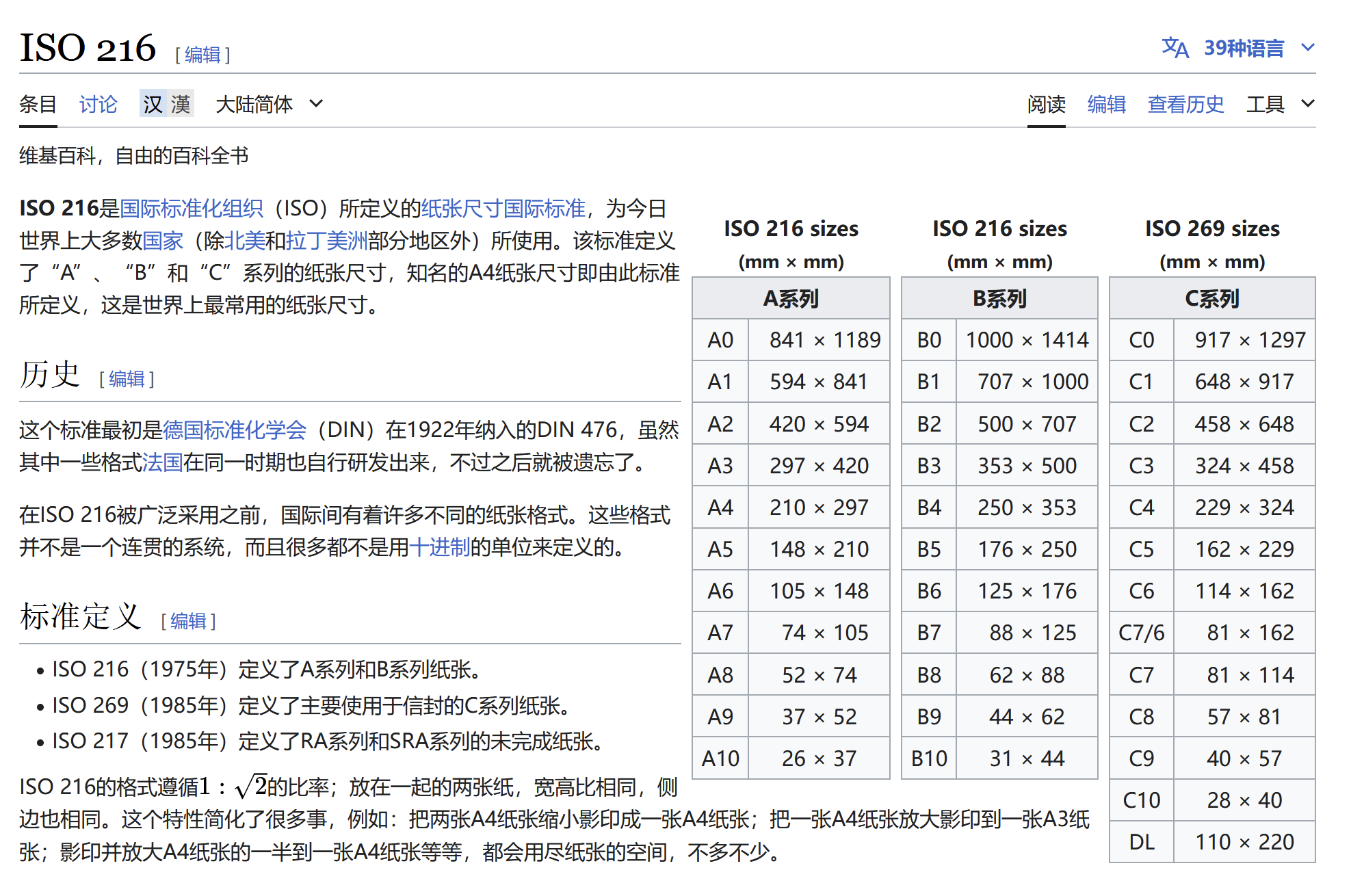The height and width of the screenshot is (896, 1364).
Task: Click the C7/6 row label cell
Action: pyautogui.click(x=1142, y=633)
